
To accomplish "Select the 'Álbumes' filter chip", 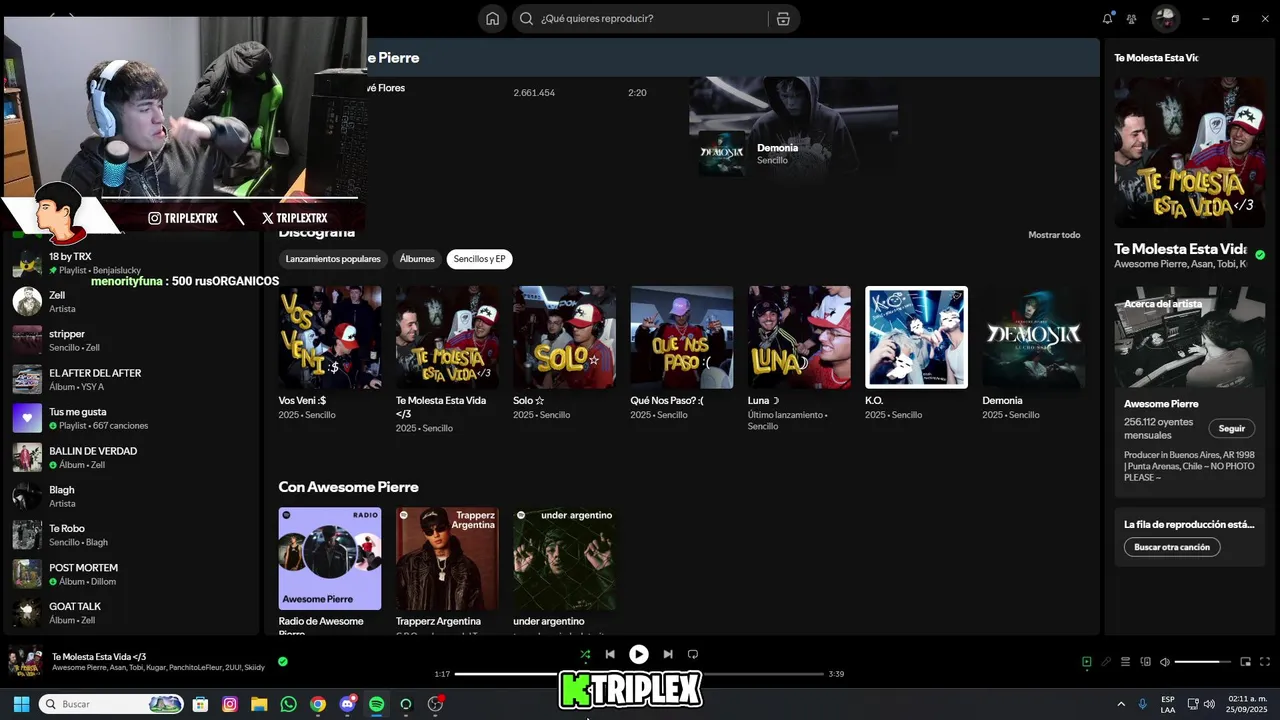I will (x=417, y=259).
